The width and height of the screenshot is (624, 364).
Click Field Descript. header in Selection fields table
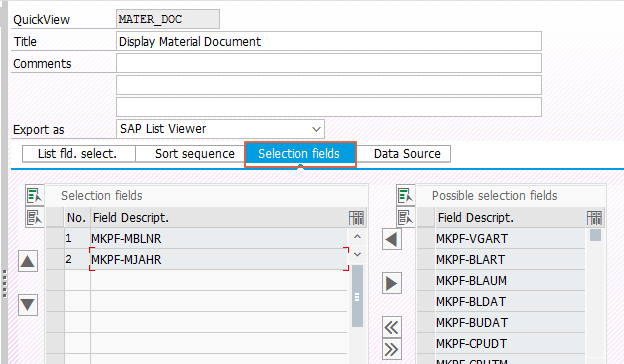click(x=219, y=218)
